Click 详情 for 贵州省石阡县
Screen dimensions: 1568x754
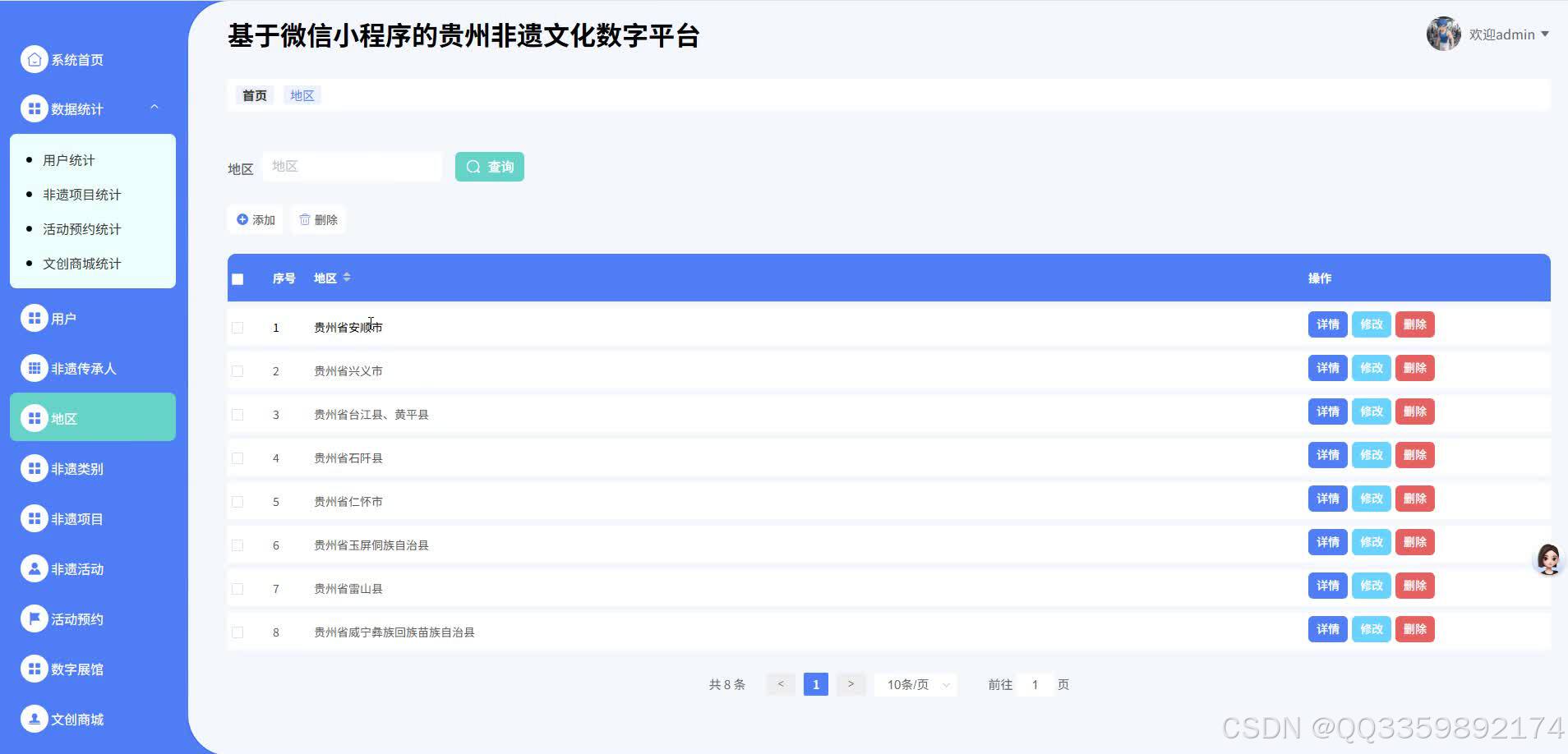[x=1327, y=455]
